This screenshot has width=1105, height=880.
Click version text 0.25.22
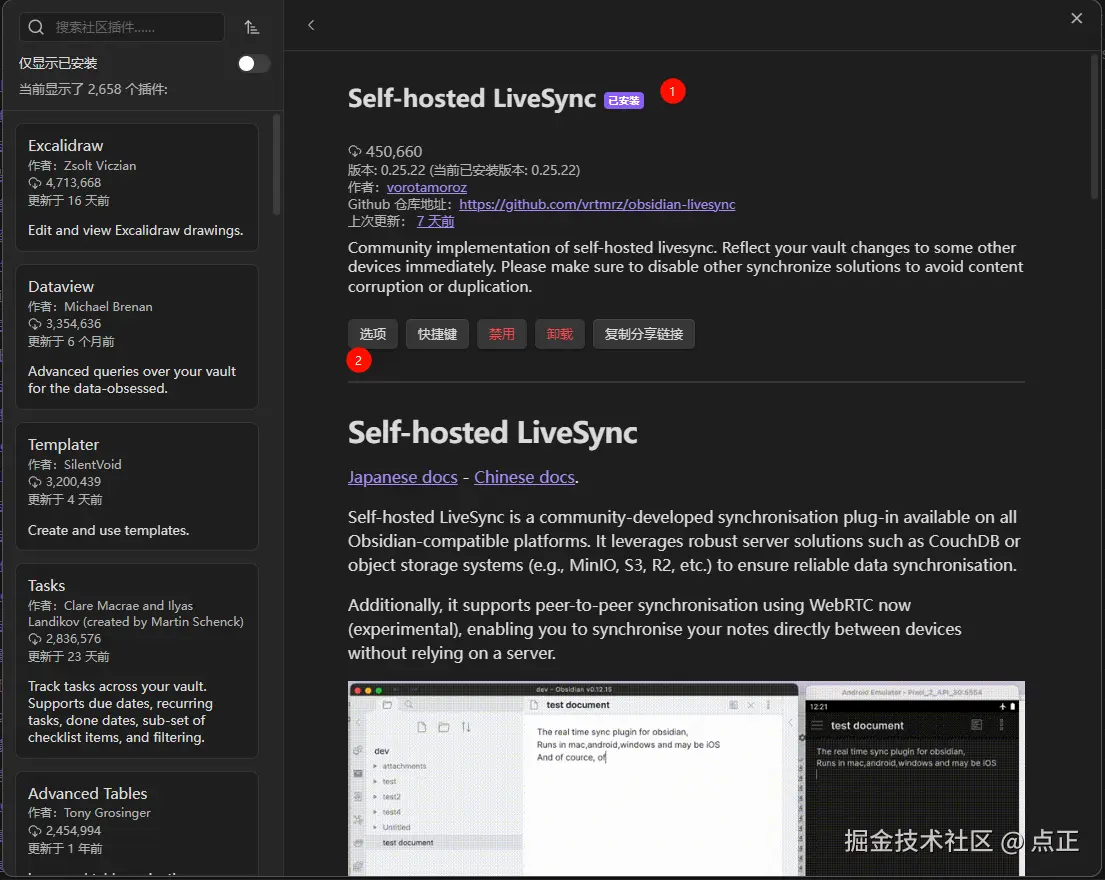402,170
